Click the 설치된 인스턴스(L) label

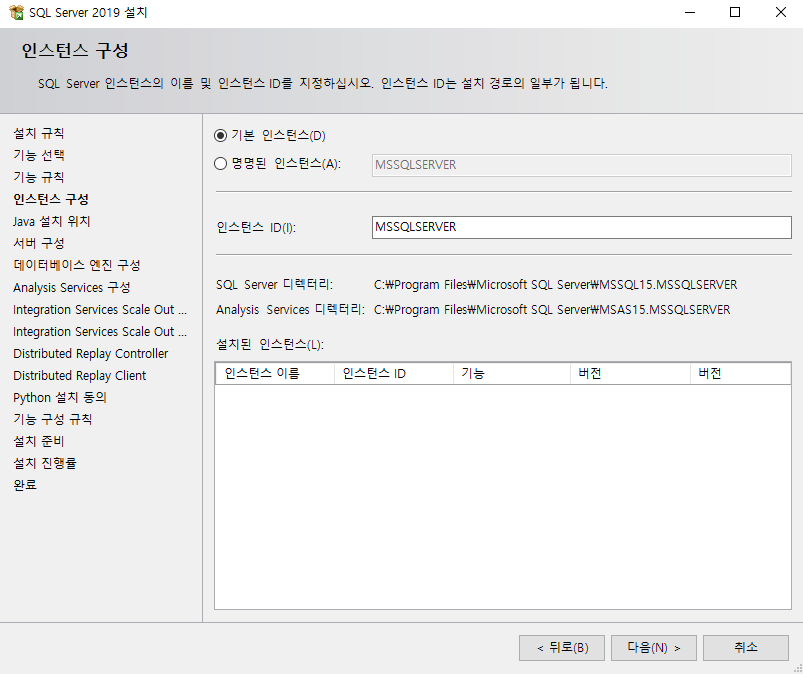(270, 344)
